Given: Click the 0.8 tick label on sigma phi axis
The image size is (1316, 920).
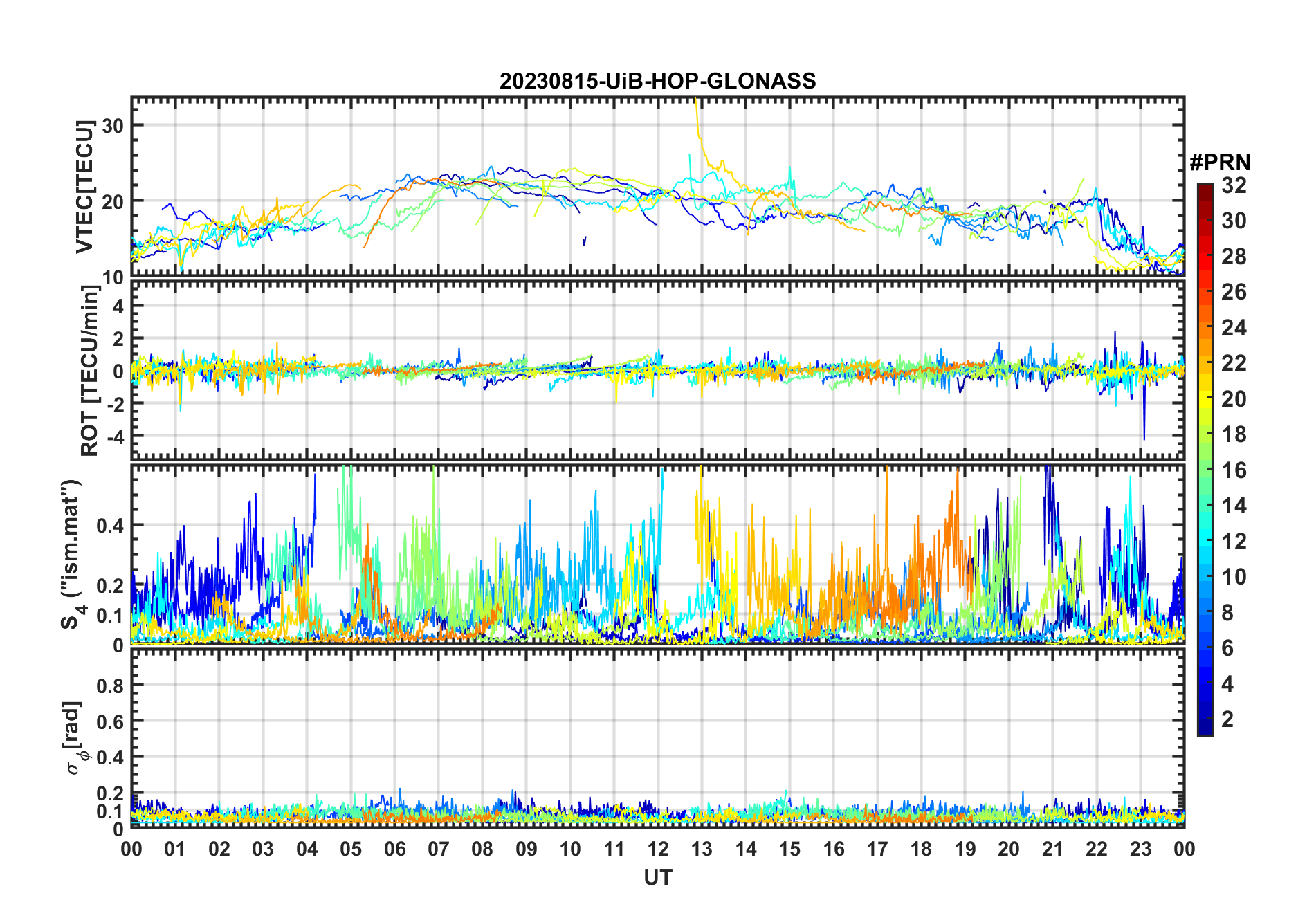Looking at the screenshot, I should 110,686.
